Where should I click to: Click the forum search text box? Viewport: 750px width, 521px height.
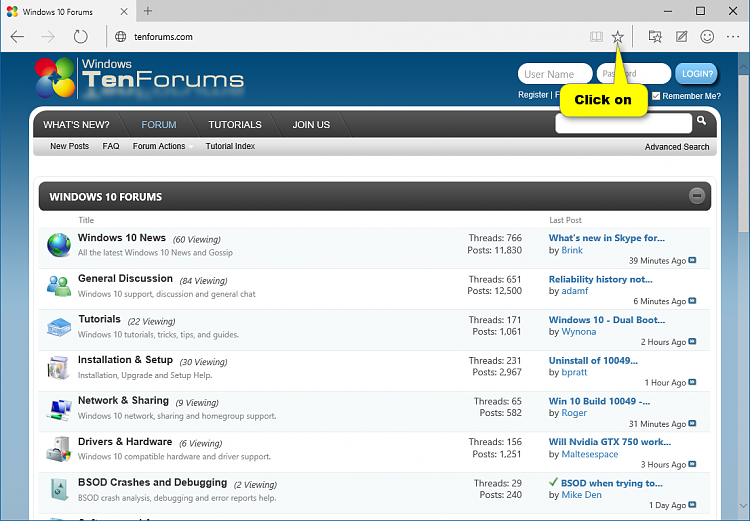pos(623,124)
